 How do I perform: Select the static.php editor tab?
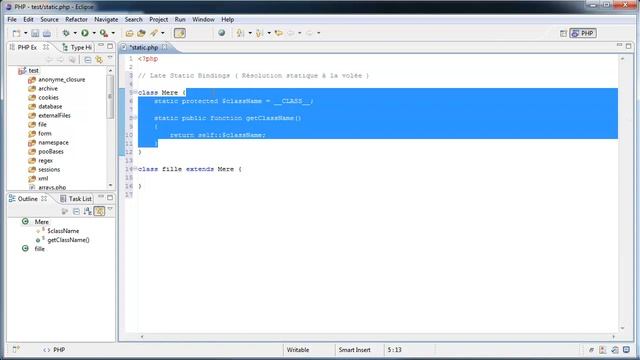pos(144,47)
